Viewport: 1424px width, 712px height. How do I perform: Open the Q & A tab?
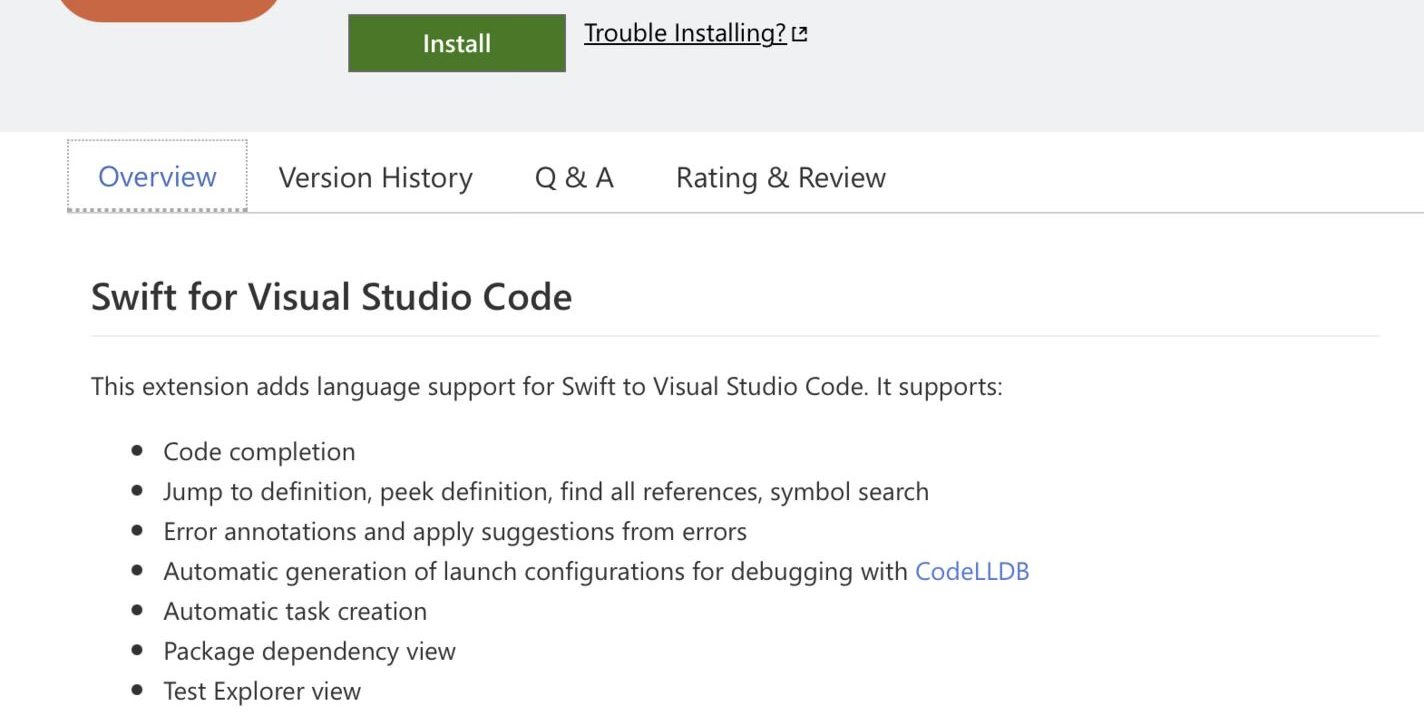pyautogui.click(x=573, y=177)
